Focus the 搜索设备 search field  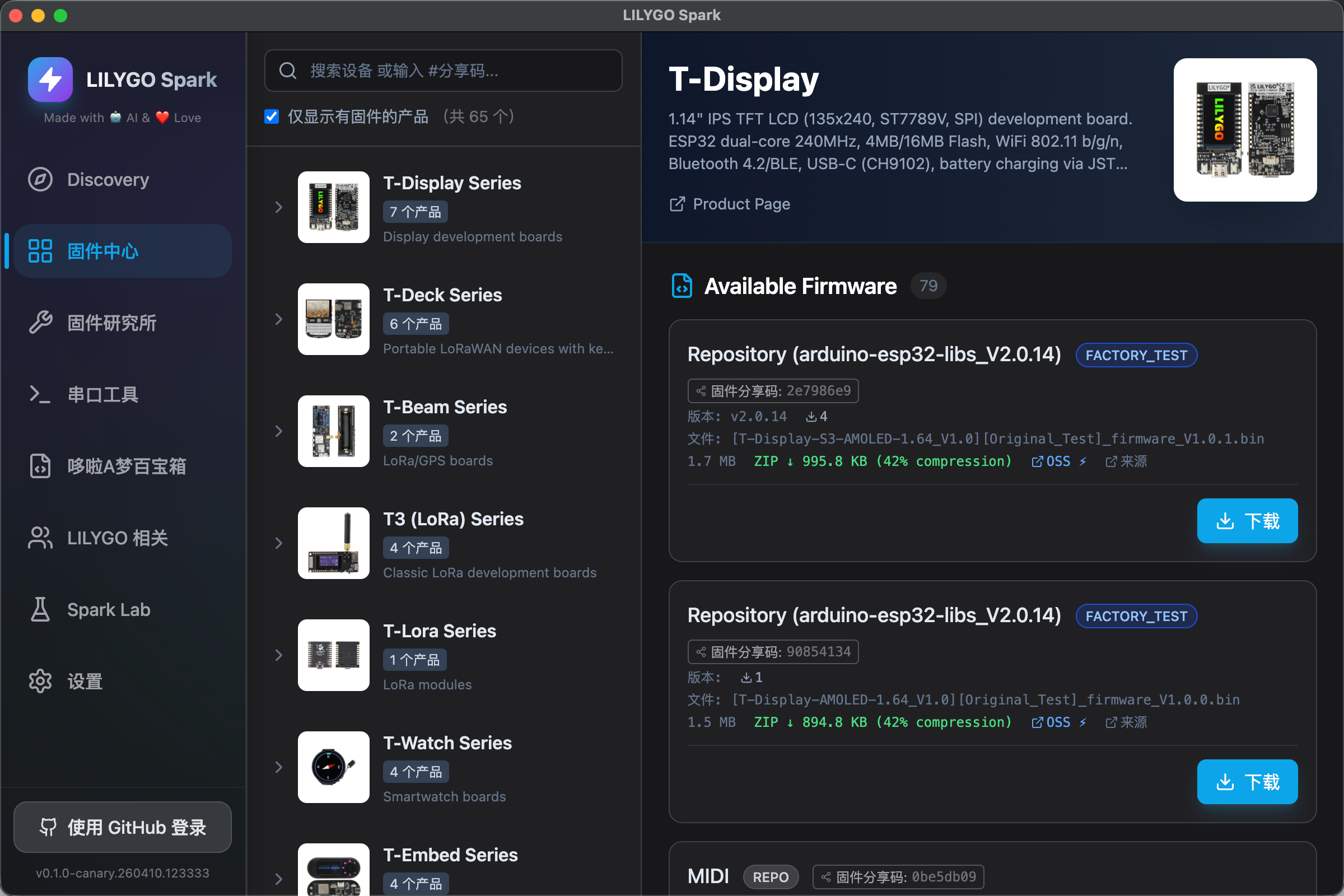tap(443, 71)
